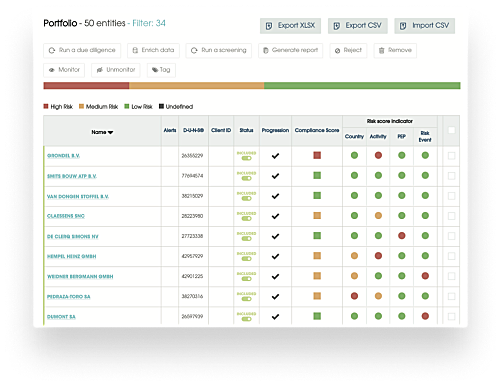Click orange Country dot for Hempel Heinz GmbH

coord(354,256)
